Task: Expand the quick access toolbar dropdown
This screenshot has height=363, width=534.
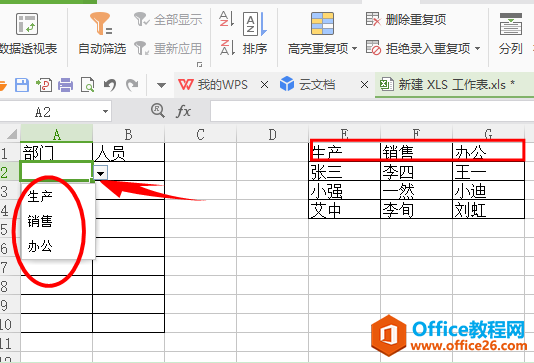Action: click(161, 85)
